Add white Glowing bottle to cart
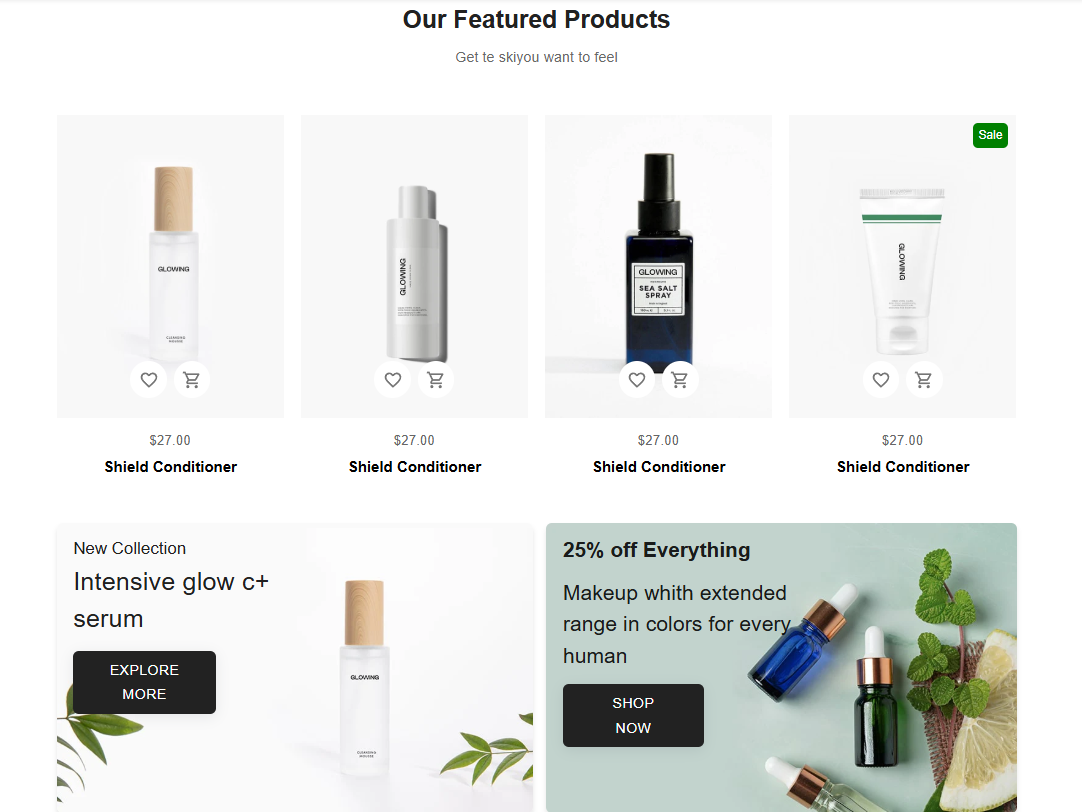The width and height of the screenshot is (1082, 812). 435,379
